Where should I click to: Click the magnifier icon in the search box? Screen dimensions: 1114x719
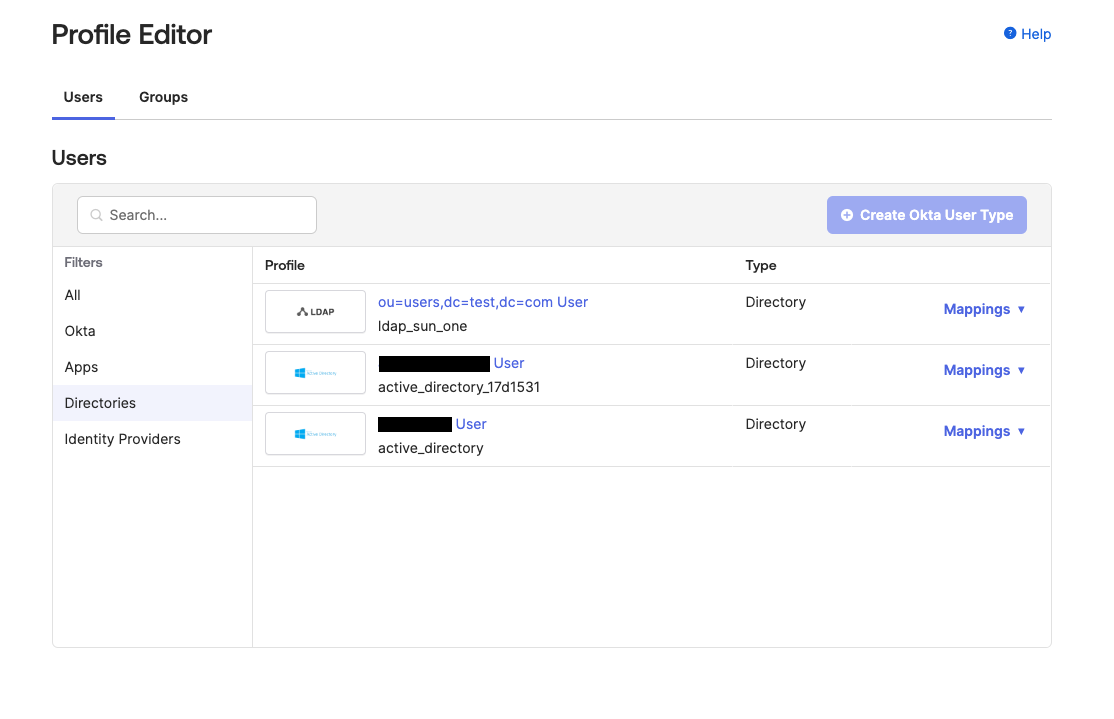click(x=95, y=215)
